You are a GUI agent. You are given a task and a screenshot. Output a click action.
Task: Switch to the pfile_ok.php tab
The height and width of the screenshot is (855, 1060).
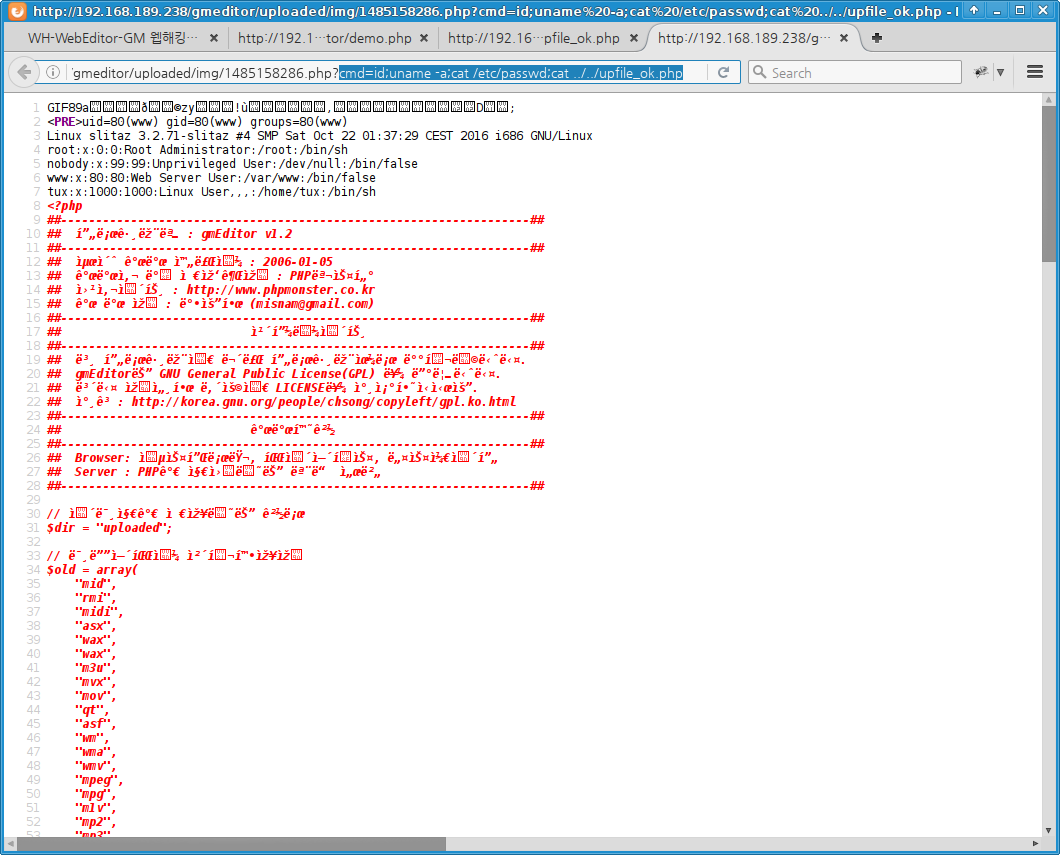(x=534, y=39)
